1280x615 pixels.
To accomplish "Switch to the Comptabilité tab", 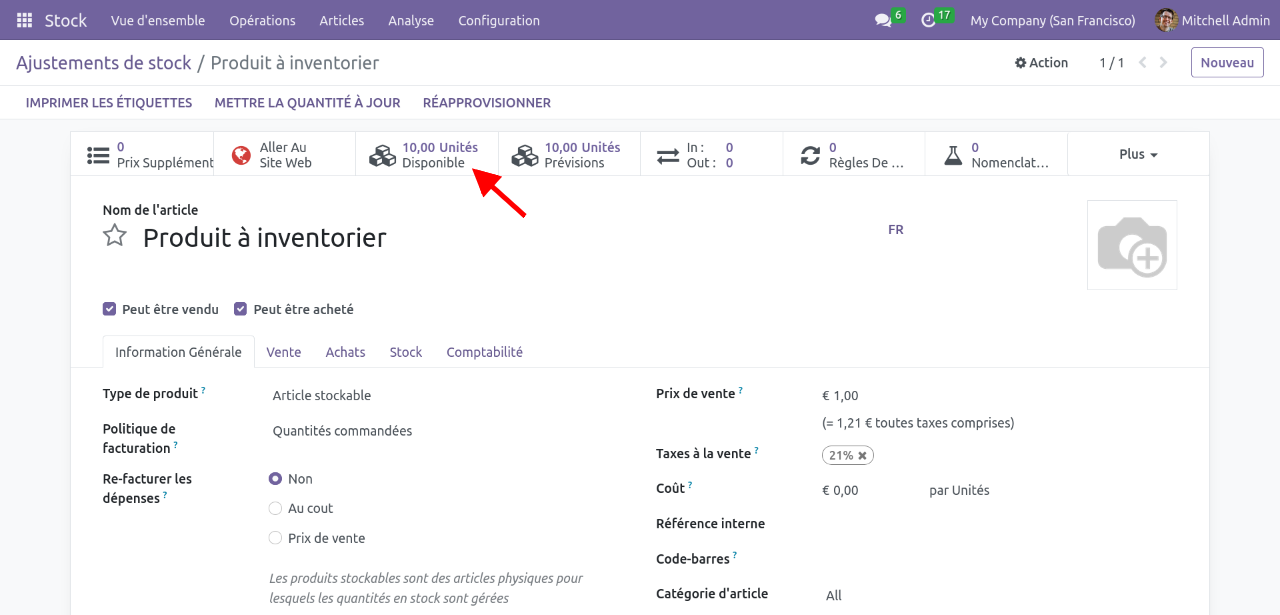I will click(484, 352).
